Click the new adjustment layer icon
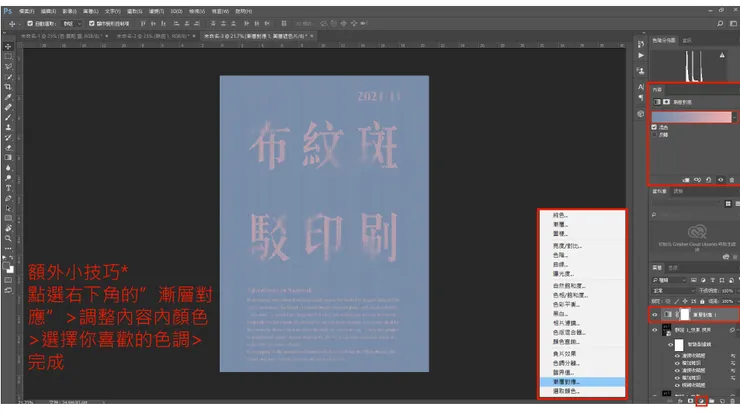Image resolution: width=740 pixels, height=413 pixels. click(701, 401)
